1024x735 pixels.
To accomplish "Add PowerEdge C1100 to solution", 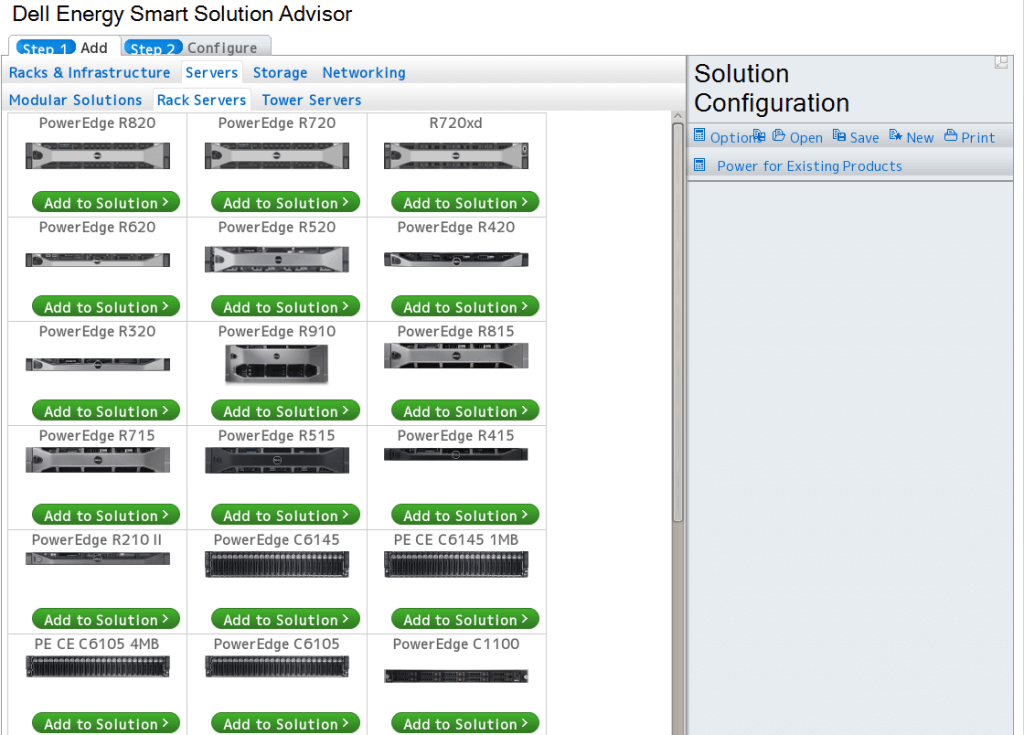I will (x=465, y=723).
